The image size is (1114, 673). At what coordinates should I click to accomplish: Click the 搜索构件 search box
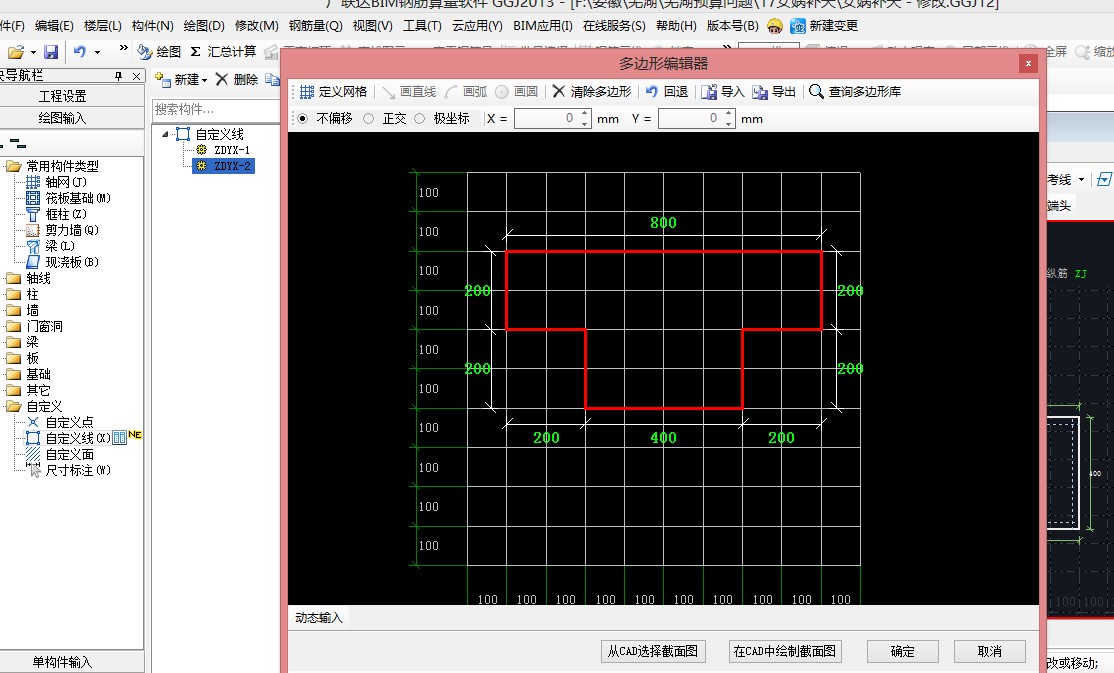click(x=216, y=109)
